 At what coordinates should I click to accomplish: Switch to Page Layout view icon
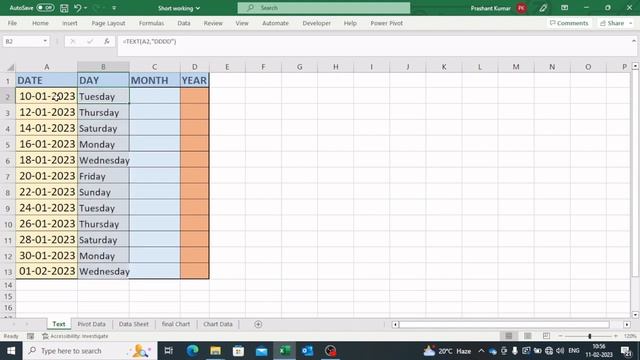pos(527,336)
